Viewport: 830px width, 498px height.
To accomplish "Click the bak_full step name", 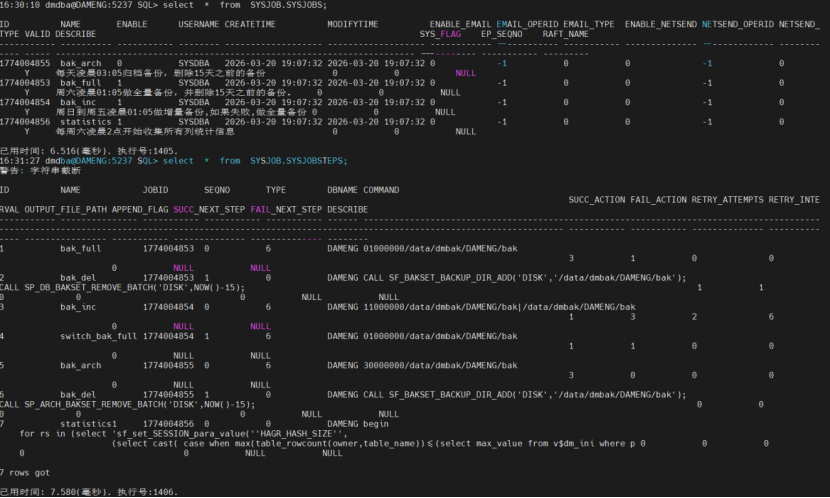I will click(x=80, y=249).
